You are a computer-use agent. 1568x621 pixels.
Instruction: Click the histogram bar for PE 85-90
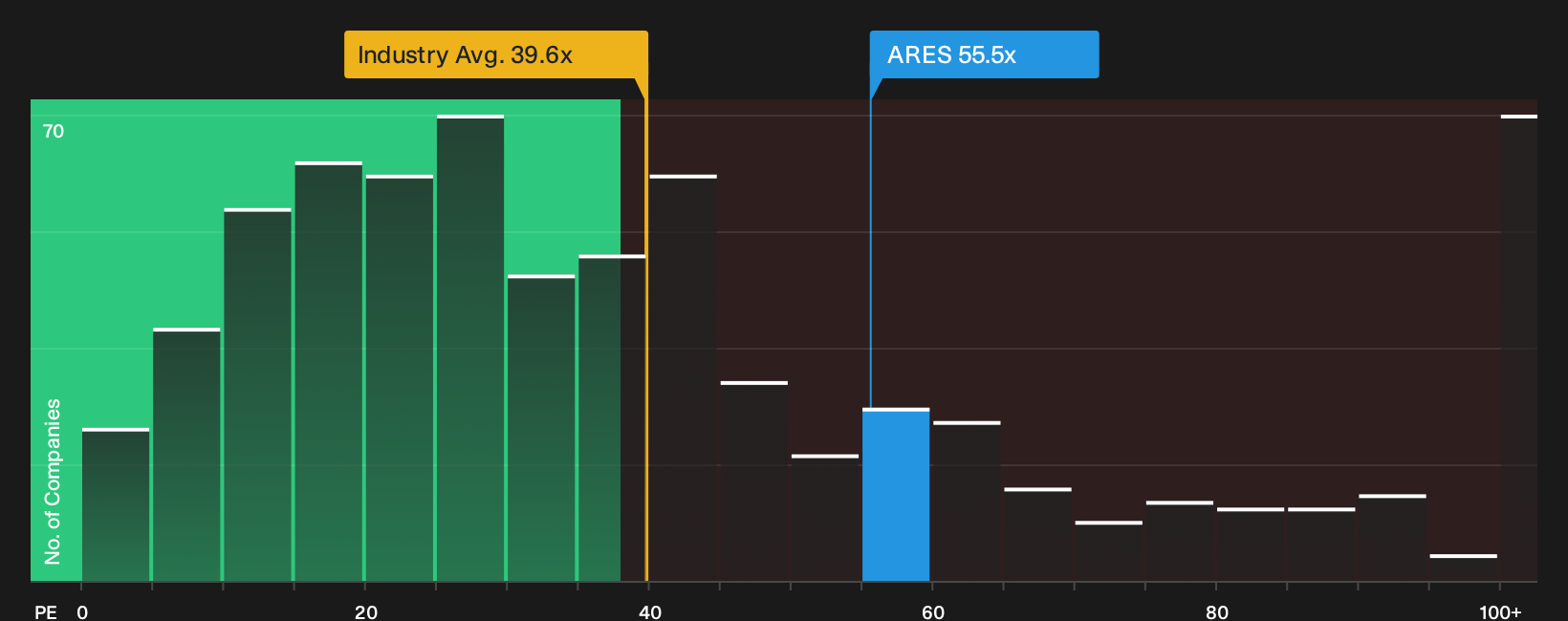pyautogui.click(x=1321, y=545)
